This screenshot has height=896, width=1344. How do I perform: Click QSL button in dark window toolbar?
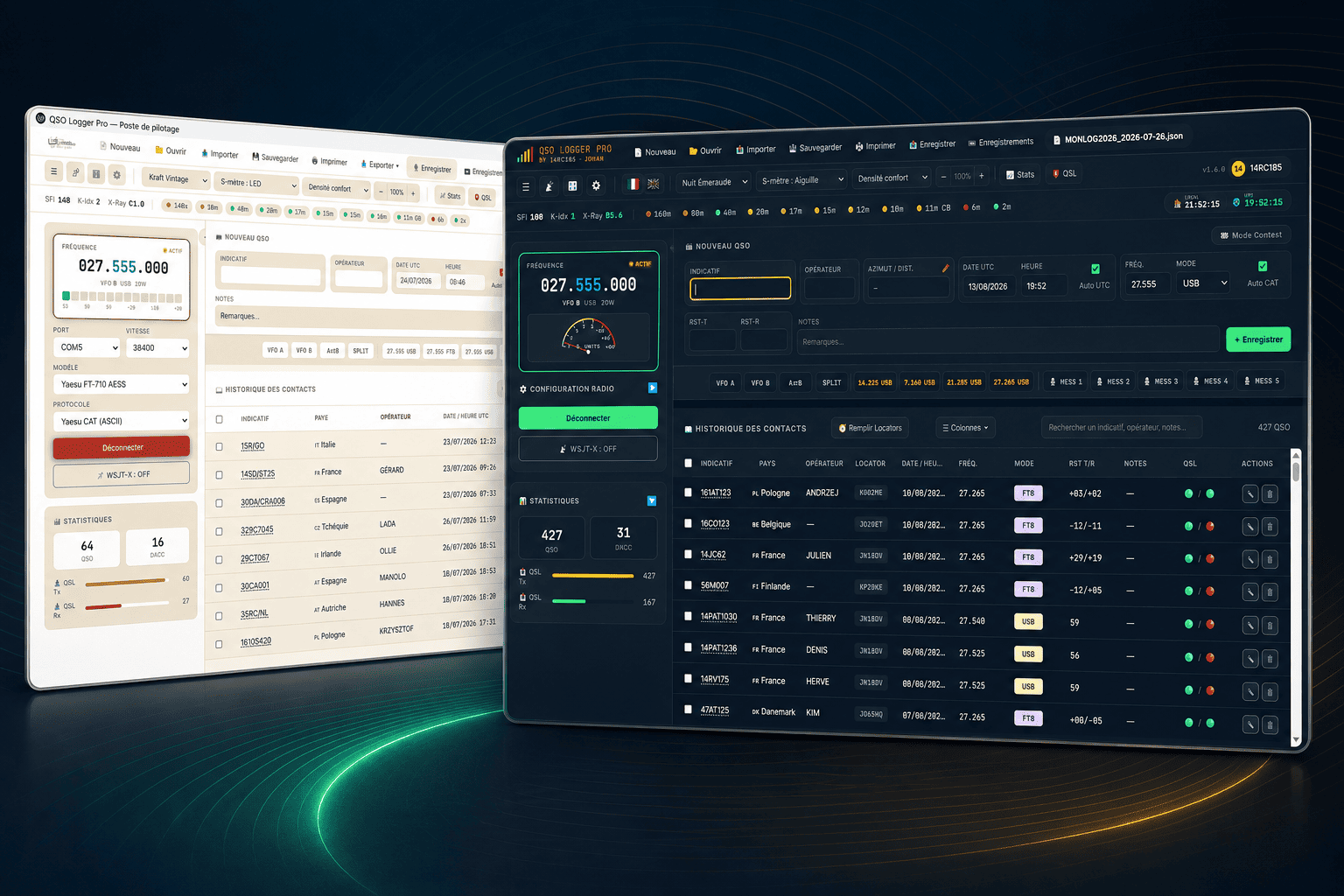tap(1065, 173)
